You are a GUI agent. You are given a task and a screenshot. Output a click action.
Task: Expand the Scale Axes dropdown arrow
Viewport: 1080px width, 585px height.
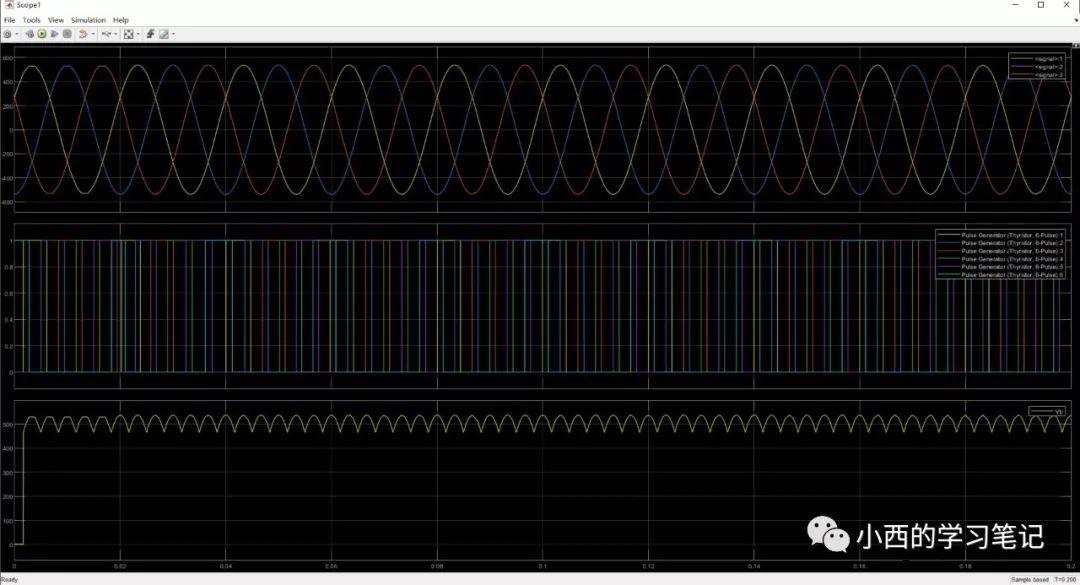point(138,34)
